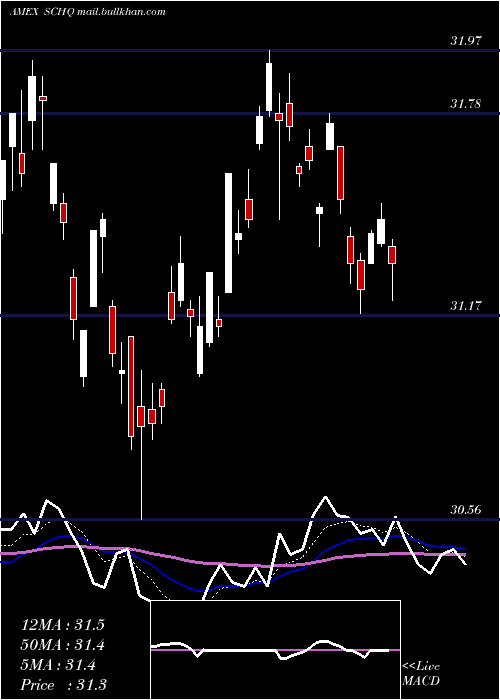Click the 30.56 price level label

[x=466, y=509]
